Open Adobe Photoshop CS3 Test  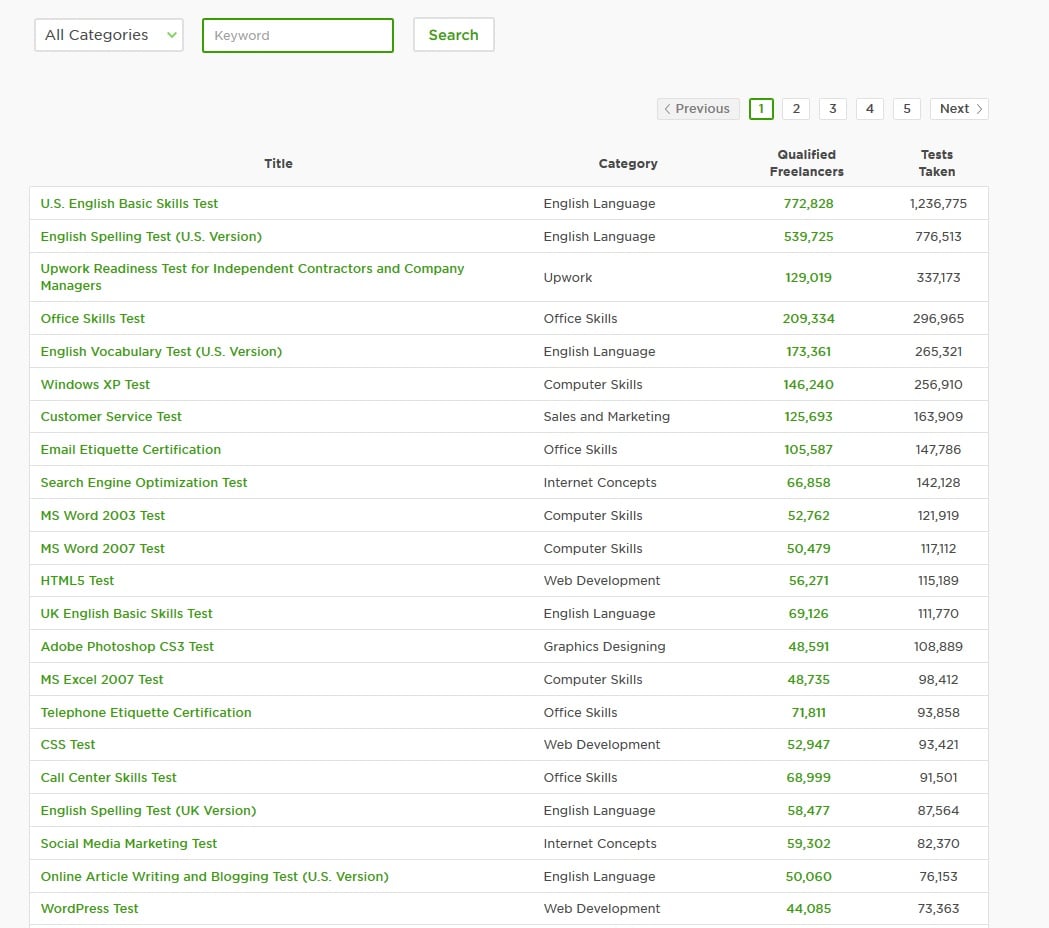click(x=127, y=646)
